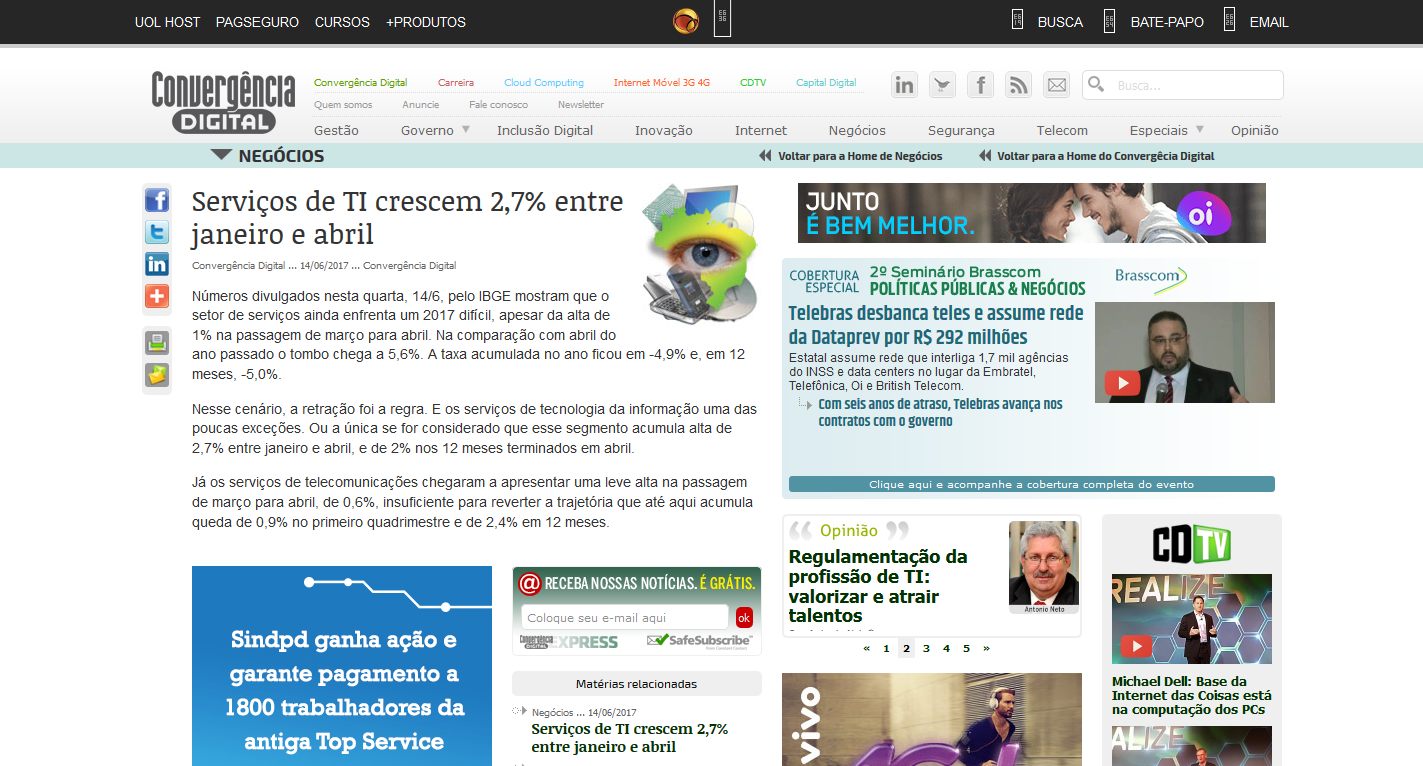Open the Gestão menu item
Viewport: 1423px width, 766px height.
(336, 130)
